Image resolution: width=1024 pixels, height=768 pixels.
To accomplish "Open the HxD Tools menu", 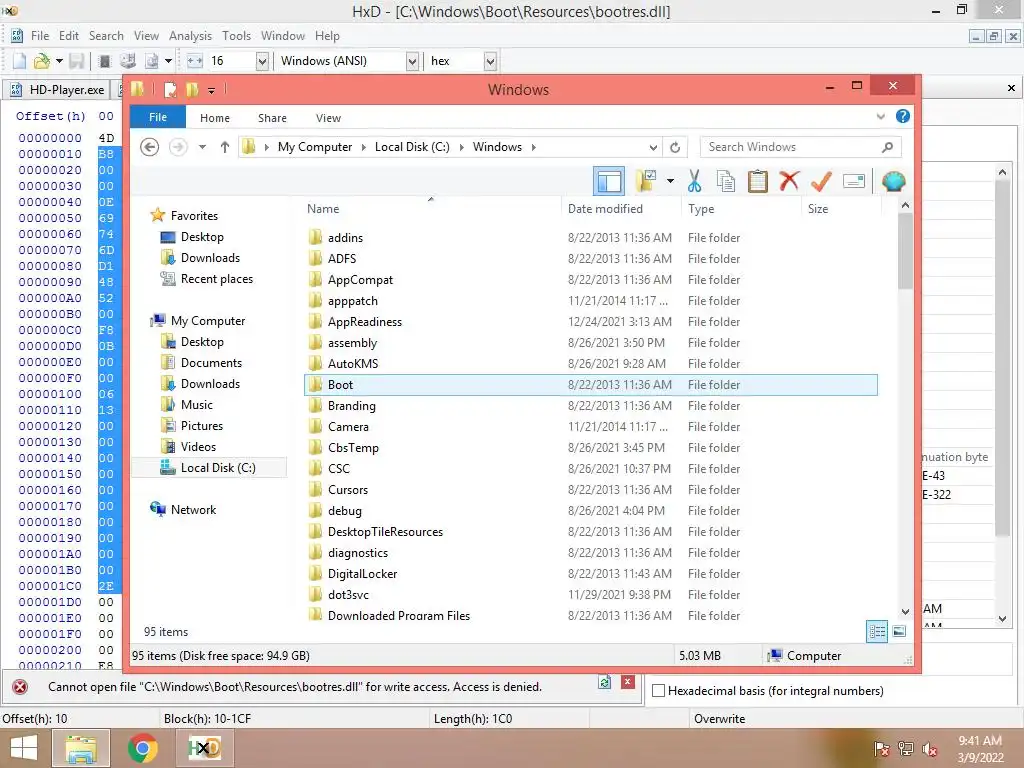I will [x=236, y=36].
